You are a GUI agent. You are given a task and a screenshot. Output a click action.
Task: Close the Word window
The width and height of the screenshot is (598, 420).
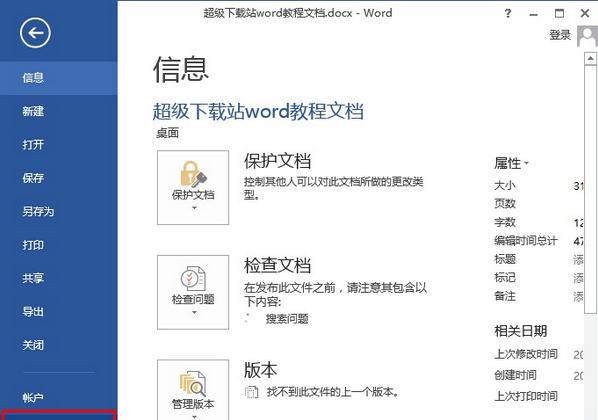(585, 14)
